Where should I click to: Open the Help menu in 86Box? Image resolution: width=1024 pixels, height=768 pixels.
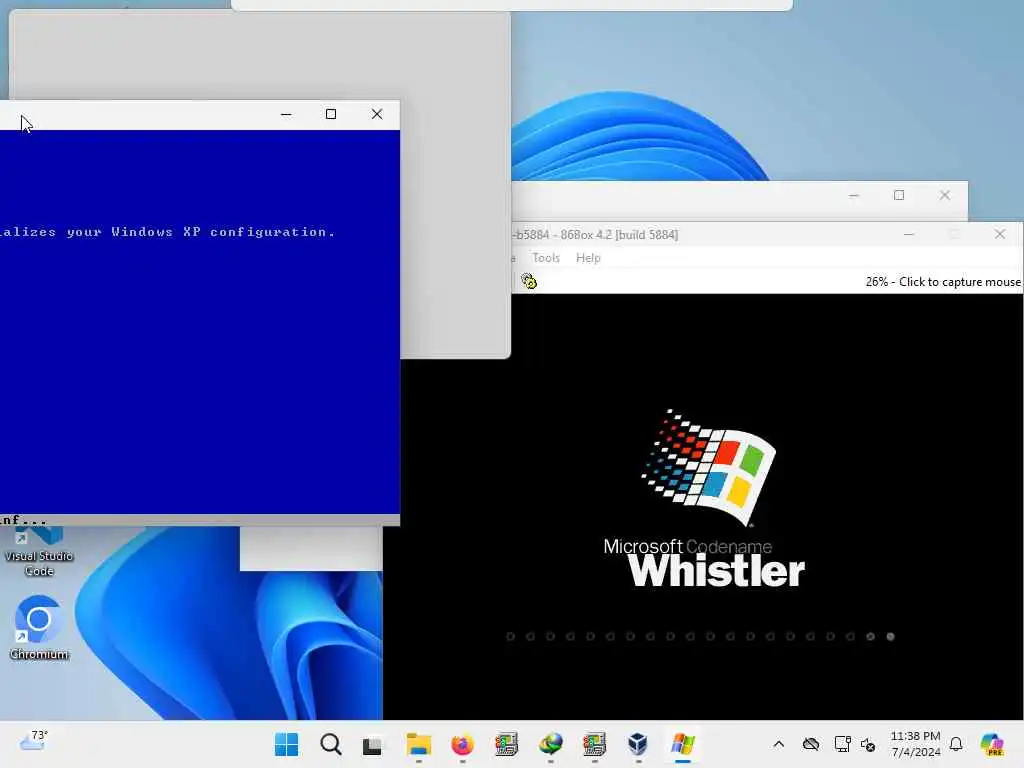[x=588, y=258]
